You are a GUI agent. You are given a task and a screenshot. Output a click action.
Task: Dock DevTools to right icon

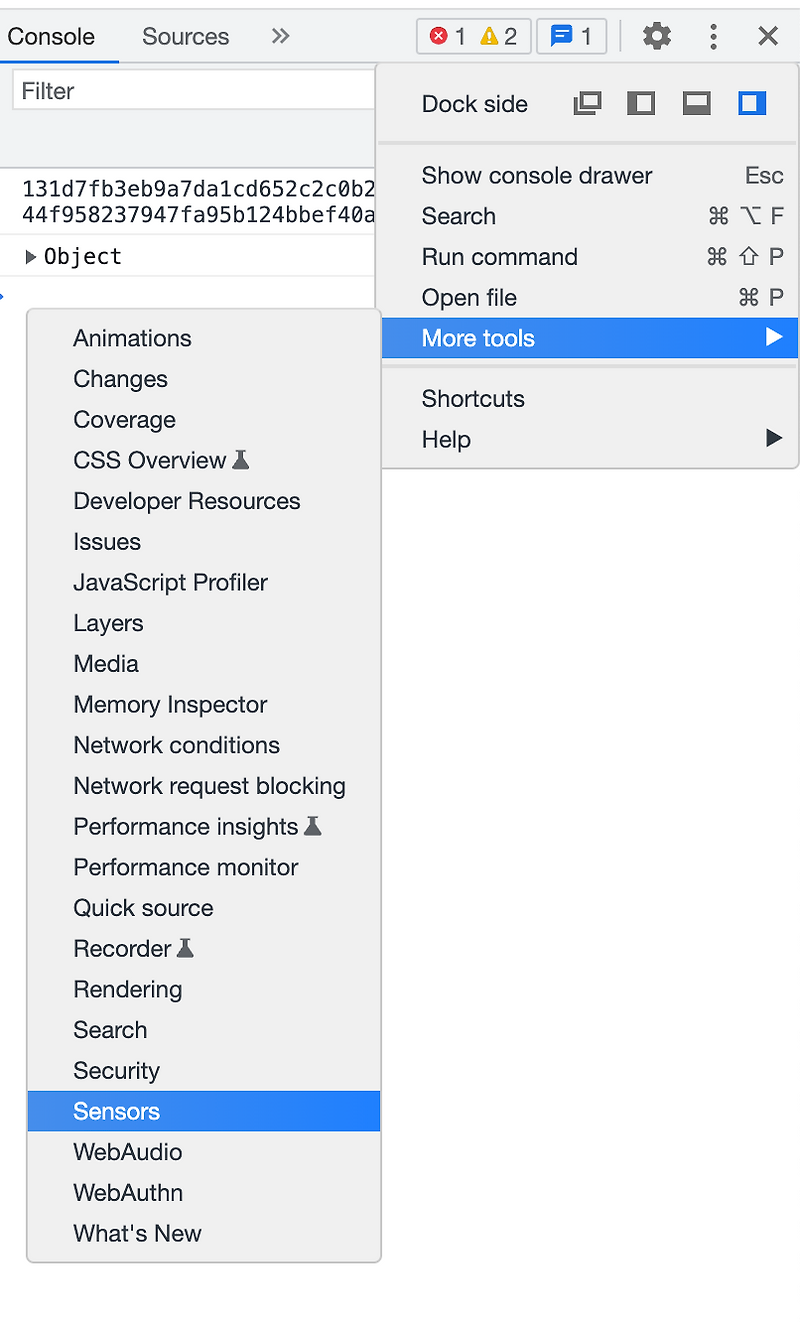(752, 103)
